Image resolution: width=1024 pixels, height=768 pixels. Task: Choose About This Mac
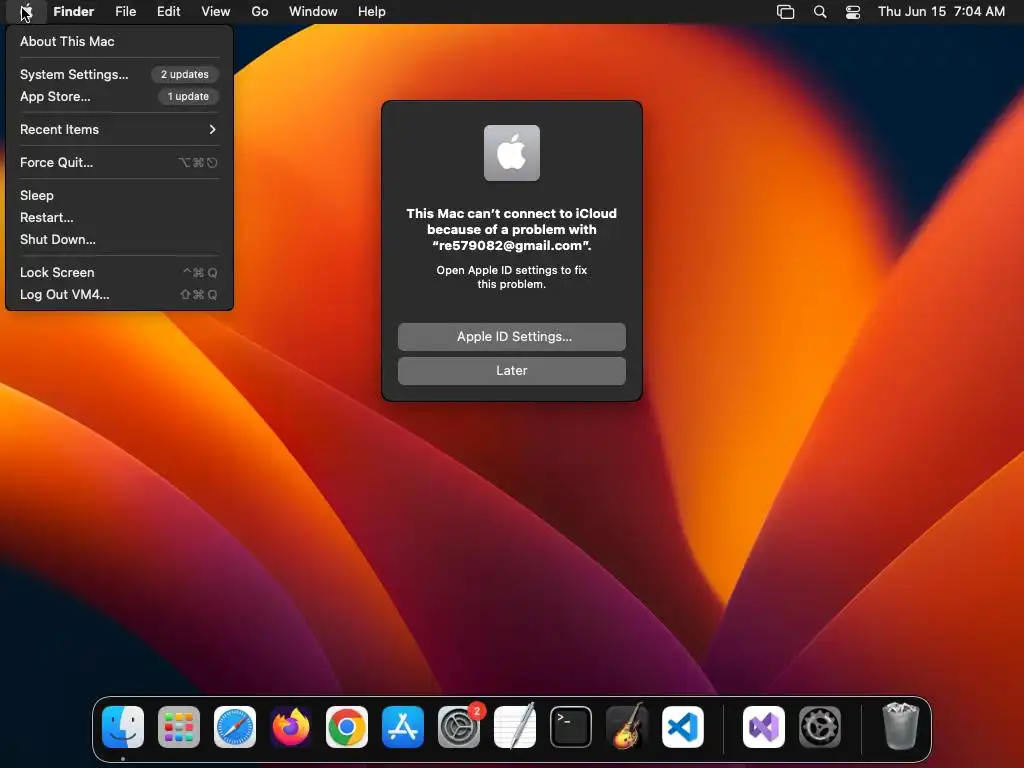[x=120, y=41]
